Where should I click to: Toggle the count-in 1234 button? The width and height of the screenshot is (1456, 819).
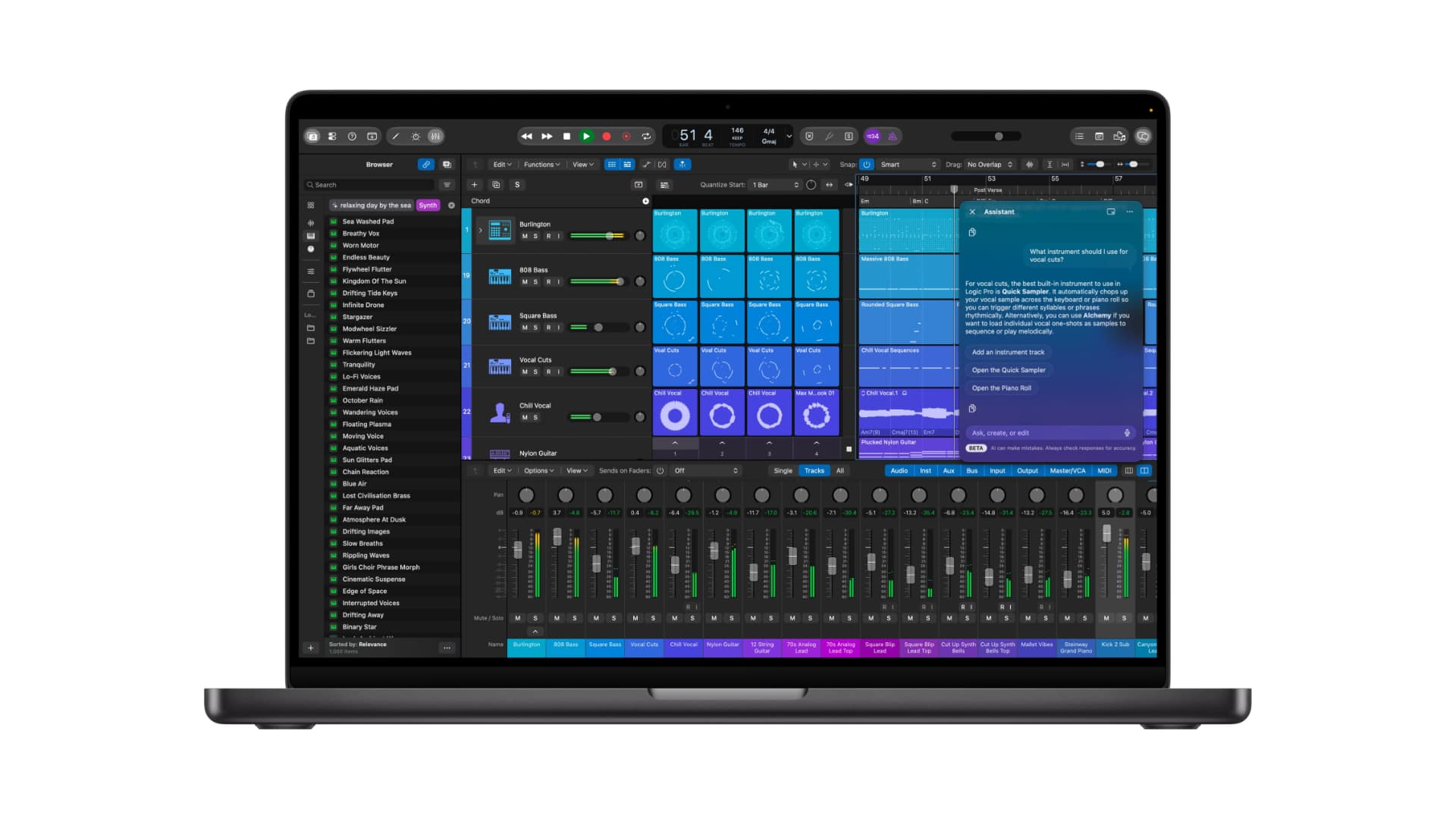pyautogui.click(x=874, y=136)
